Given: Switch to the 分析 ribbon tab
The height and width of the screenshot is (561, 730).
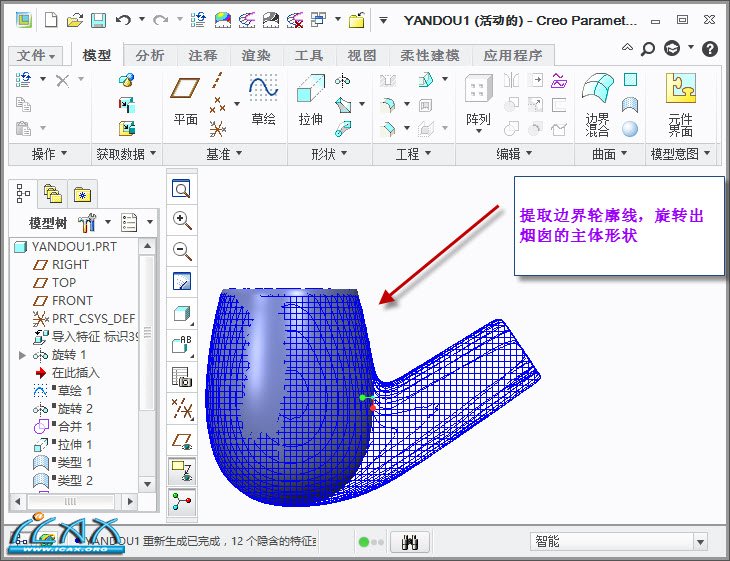Looking at the screenshot, I should (150, 56).
